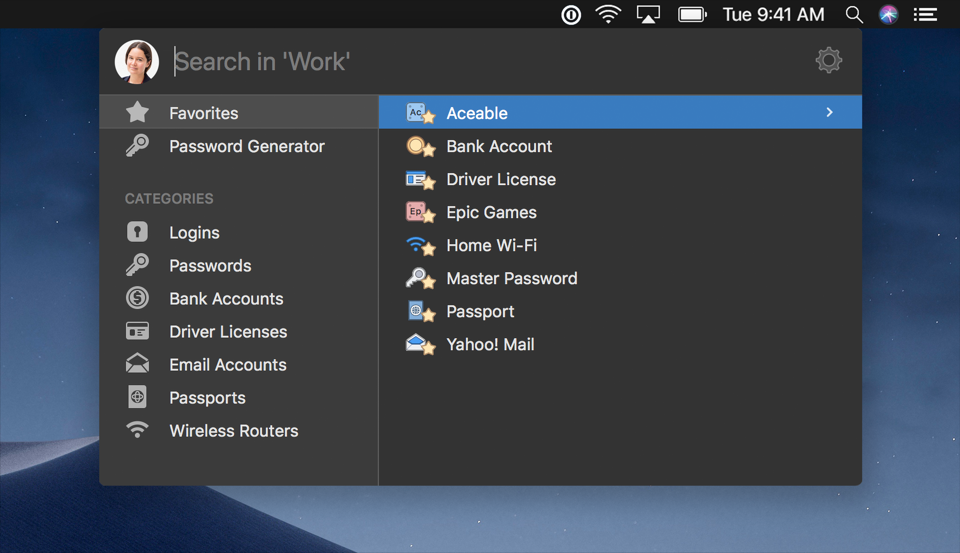
Task: Open the AirPlay display menu
Action: click(648, 14)
